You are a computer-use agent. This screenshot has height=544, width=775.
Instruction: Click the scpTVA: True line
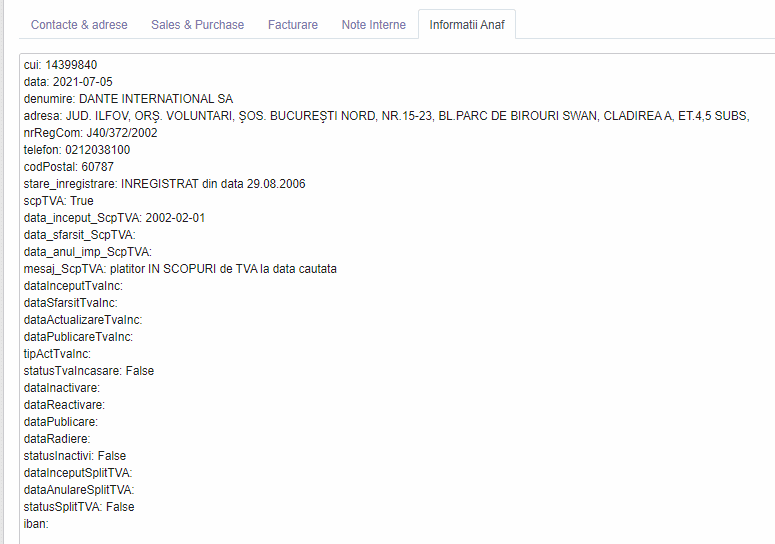coord(58,201)
